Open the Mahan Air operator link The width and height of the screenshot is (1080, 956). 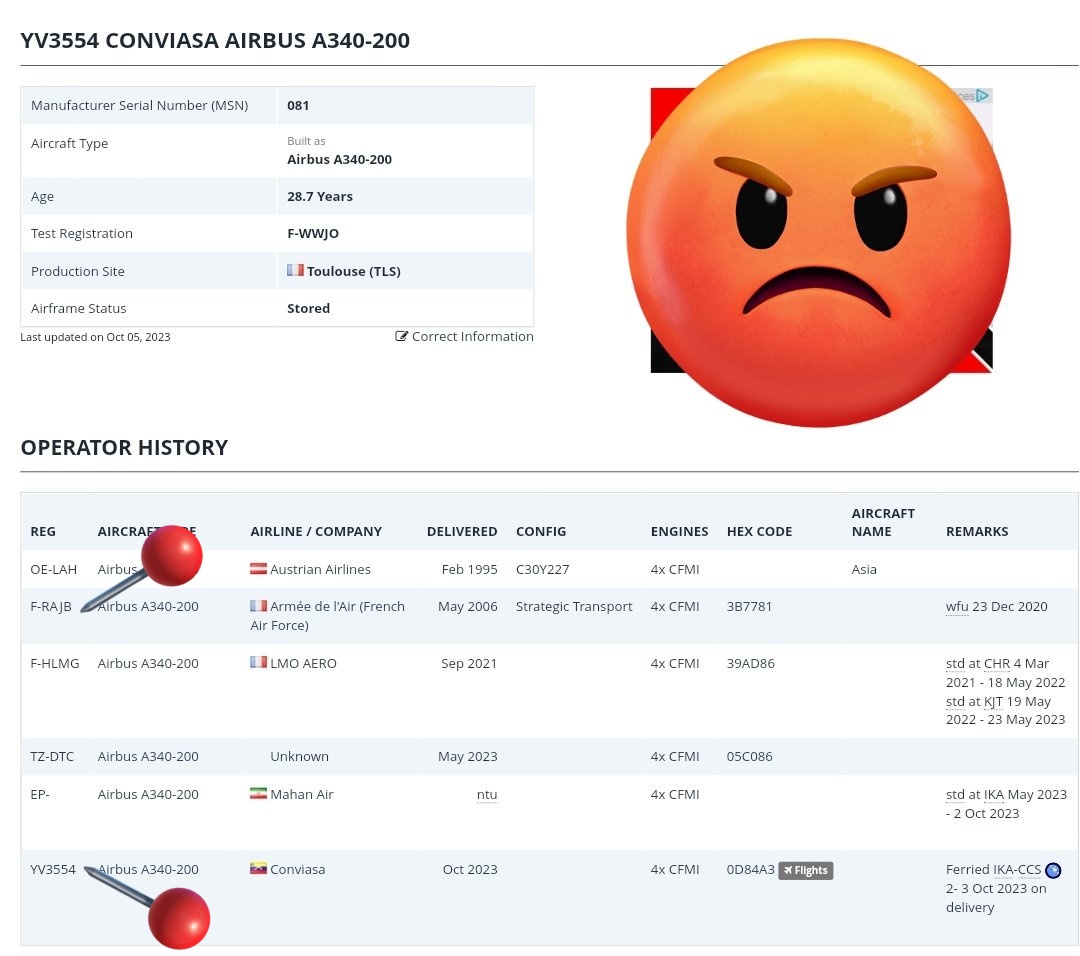point(302,794)
